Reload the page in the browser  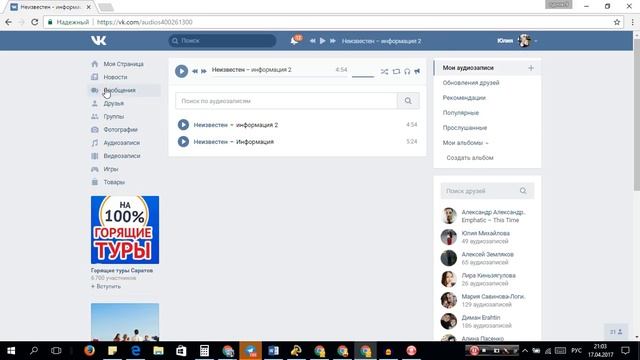(x=35, y=22)
